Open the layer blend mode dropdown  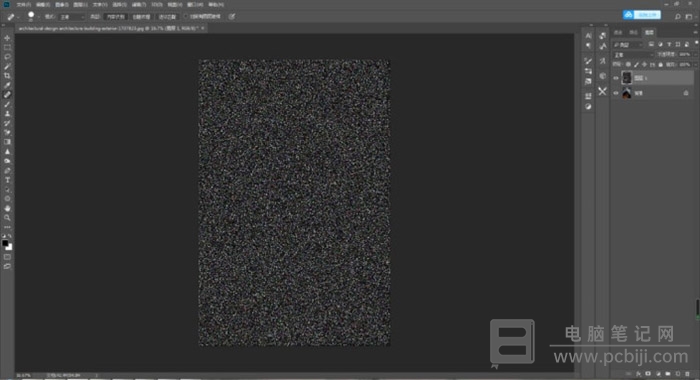633,55
